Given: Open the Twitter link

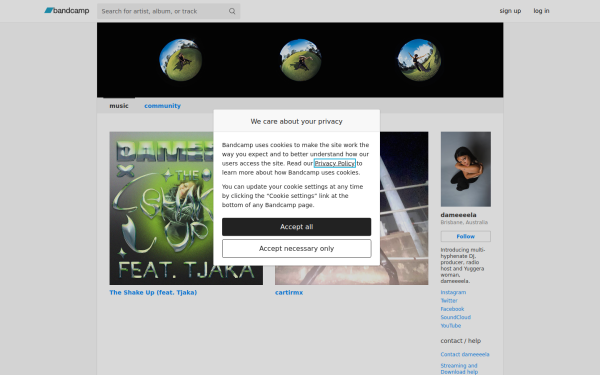Looking at the screenshot, I should 449,301.
